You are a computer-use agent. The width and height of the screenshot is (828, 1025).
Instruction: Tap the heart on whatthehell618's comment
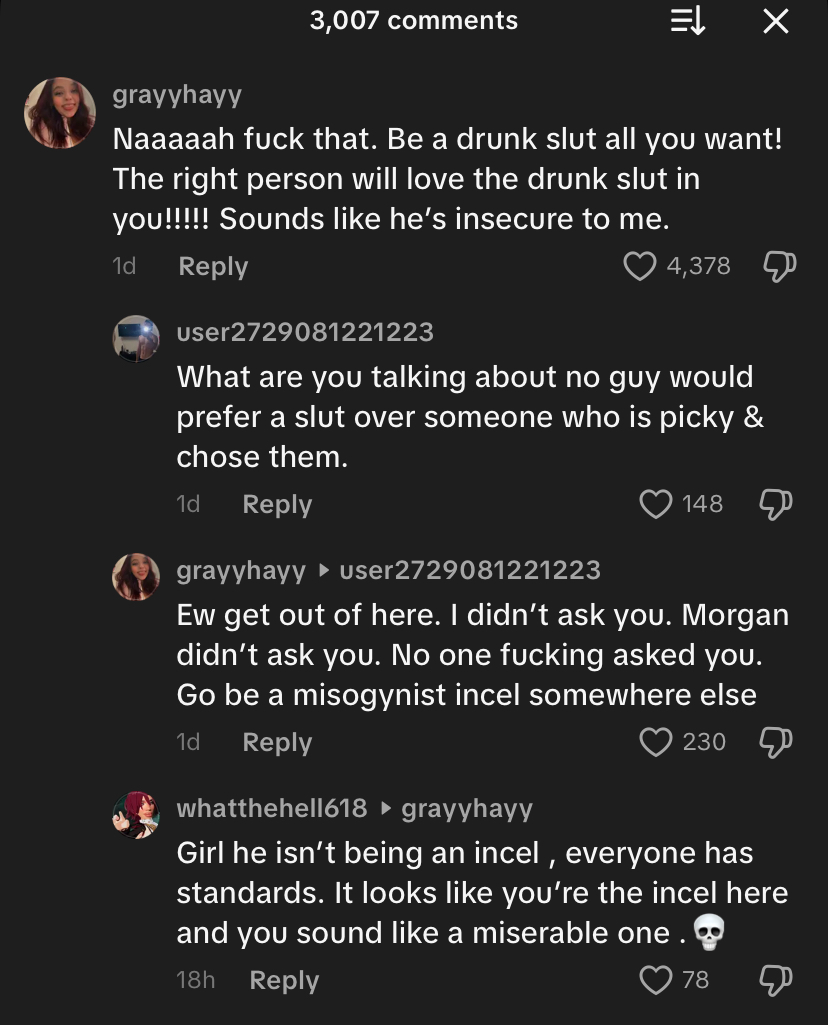[x=656, y=980]
